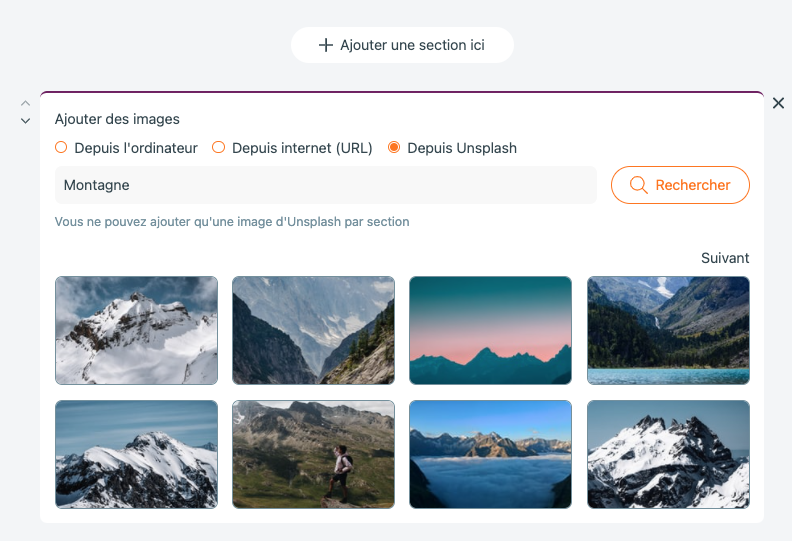The width and height of the screenshot is (792, 541).
Task: Pick the jagged snowy peaks last thumbnail
Action: tap(668, 454)
